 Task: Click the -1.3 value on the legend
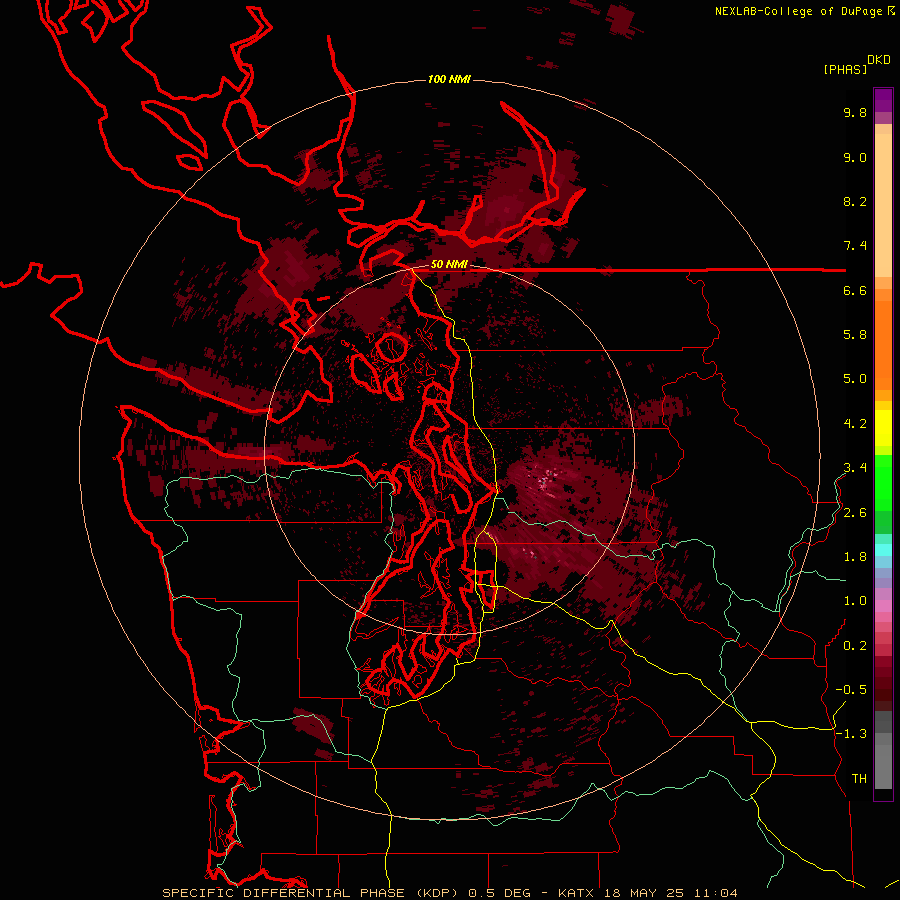[x=851, y=734]
